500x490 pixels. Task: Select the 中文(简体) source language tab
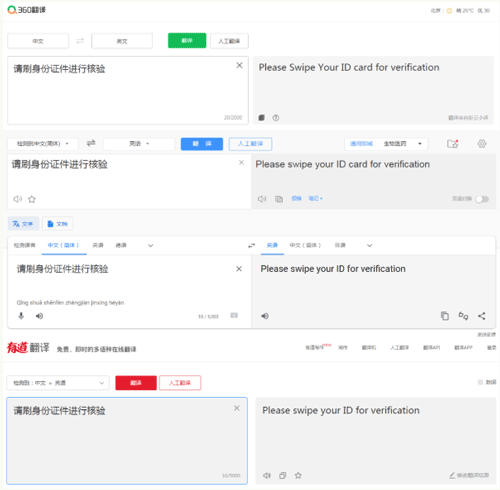(x=63, y=245)
